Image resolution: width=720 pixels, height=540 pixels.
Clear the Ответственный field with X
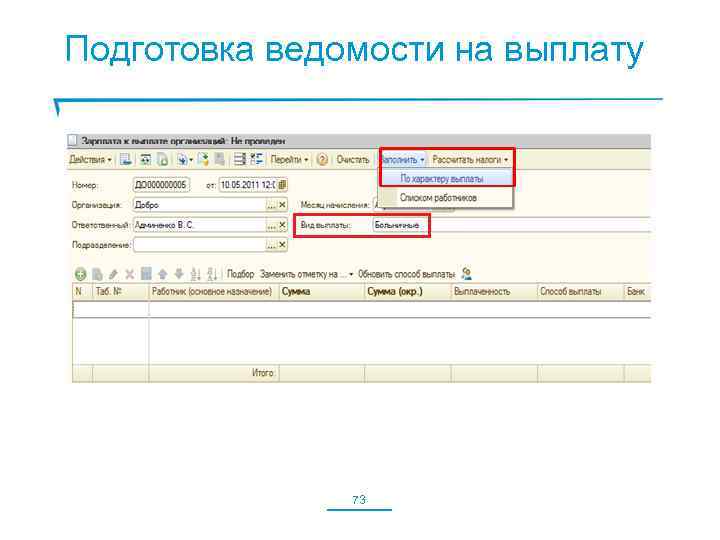282,225
